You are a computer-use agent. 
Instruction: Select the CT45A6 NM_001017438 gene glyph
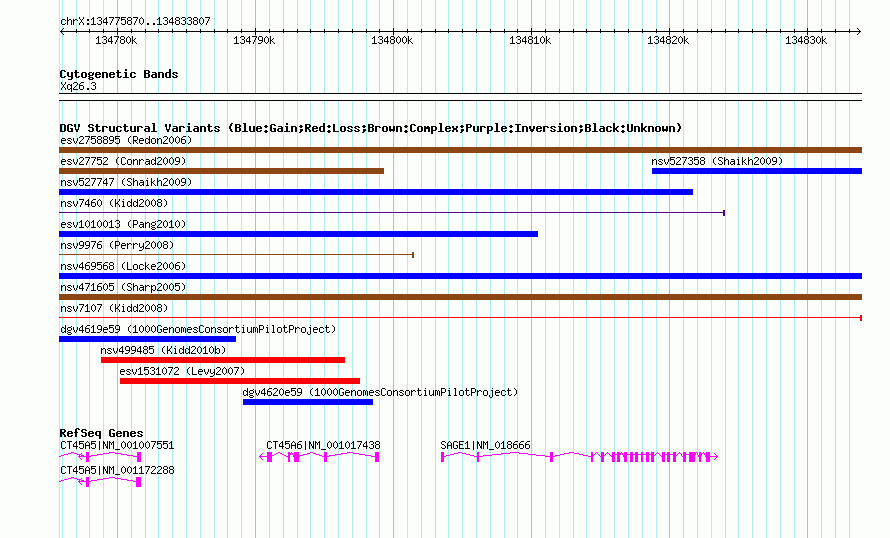pos(320,457)
